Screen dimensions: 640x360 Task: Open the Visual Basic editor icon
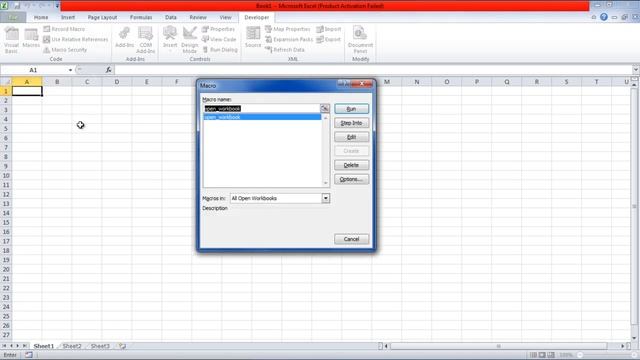click(11, 40)
